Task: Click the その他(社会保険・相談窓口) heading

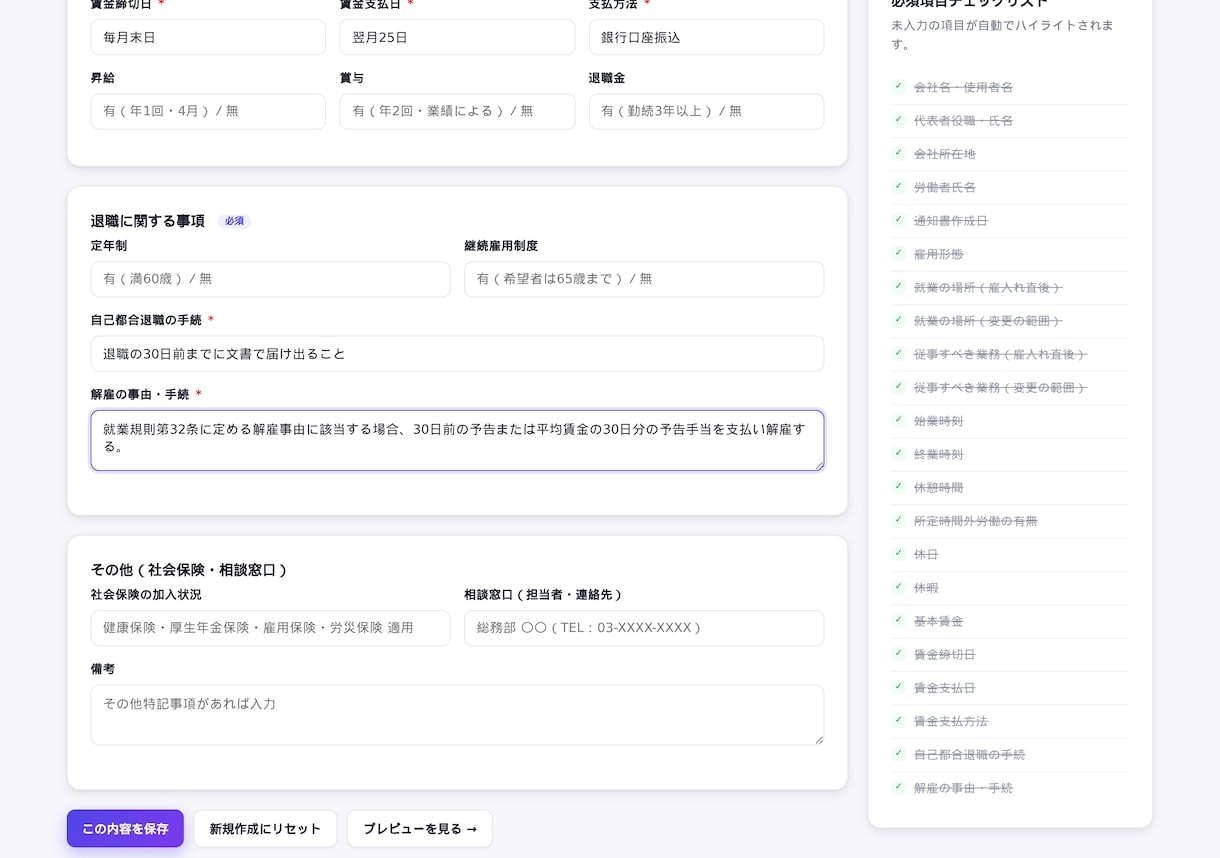Action: [190, 570]
